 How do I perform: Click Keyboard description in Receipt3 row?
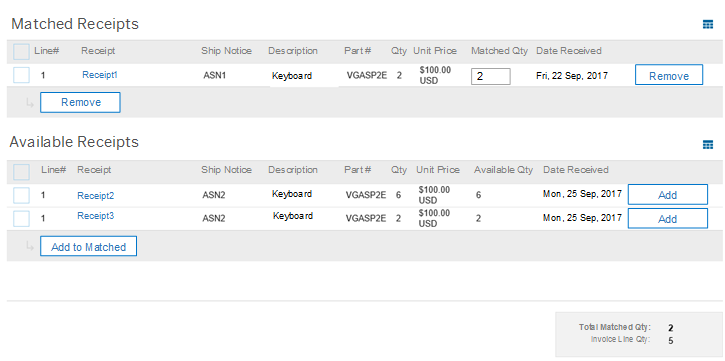coord(293,216)
